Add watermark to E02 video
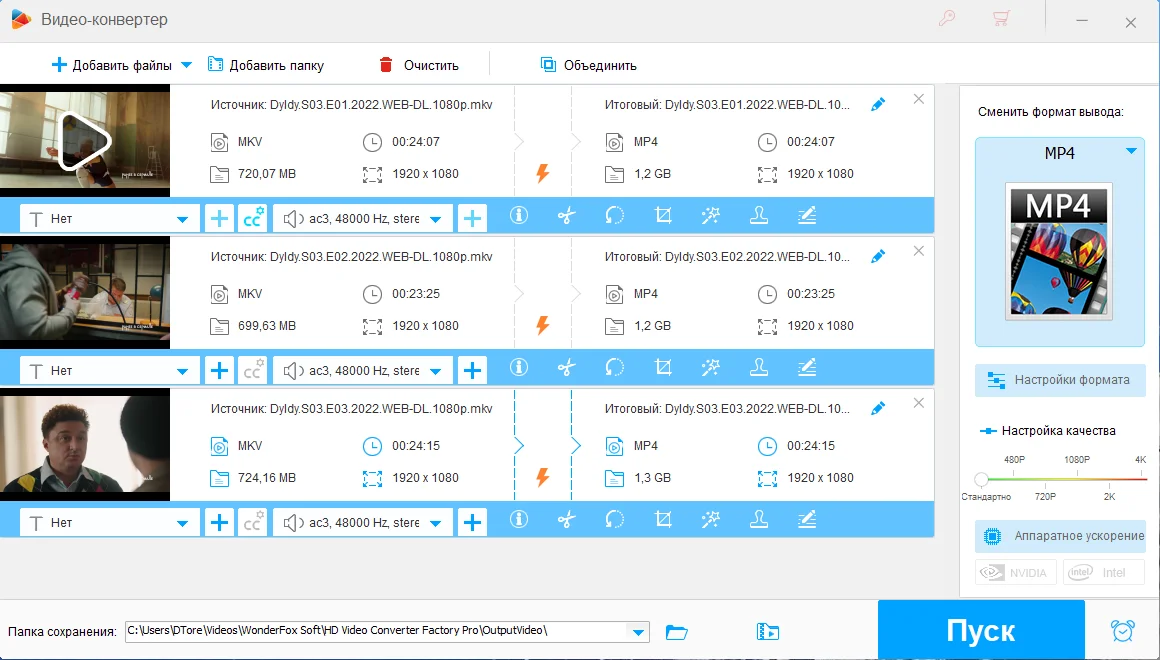 (759, 367)
